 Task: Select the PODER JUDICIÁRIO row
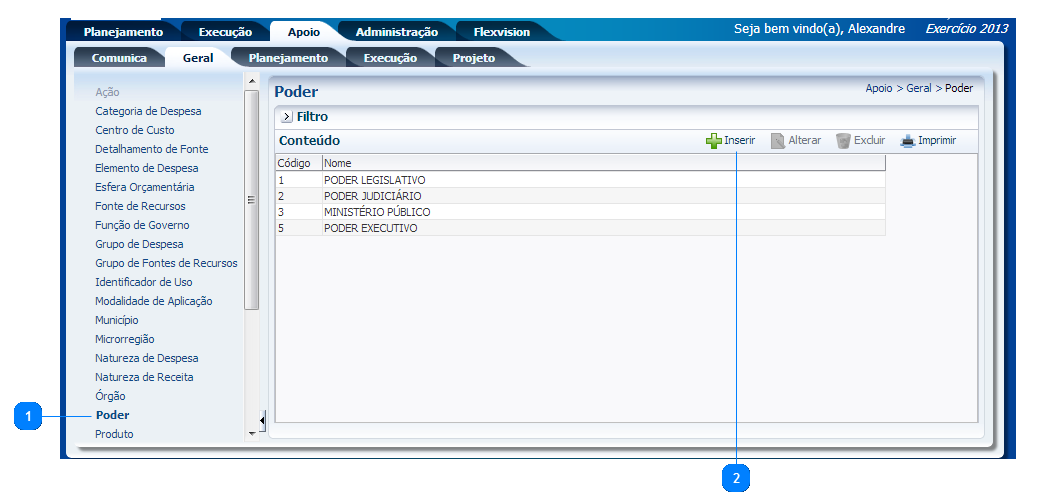click(x=372, y=196)
